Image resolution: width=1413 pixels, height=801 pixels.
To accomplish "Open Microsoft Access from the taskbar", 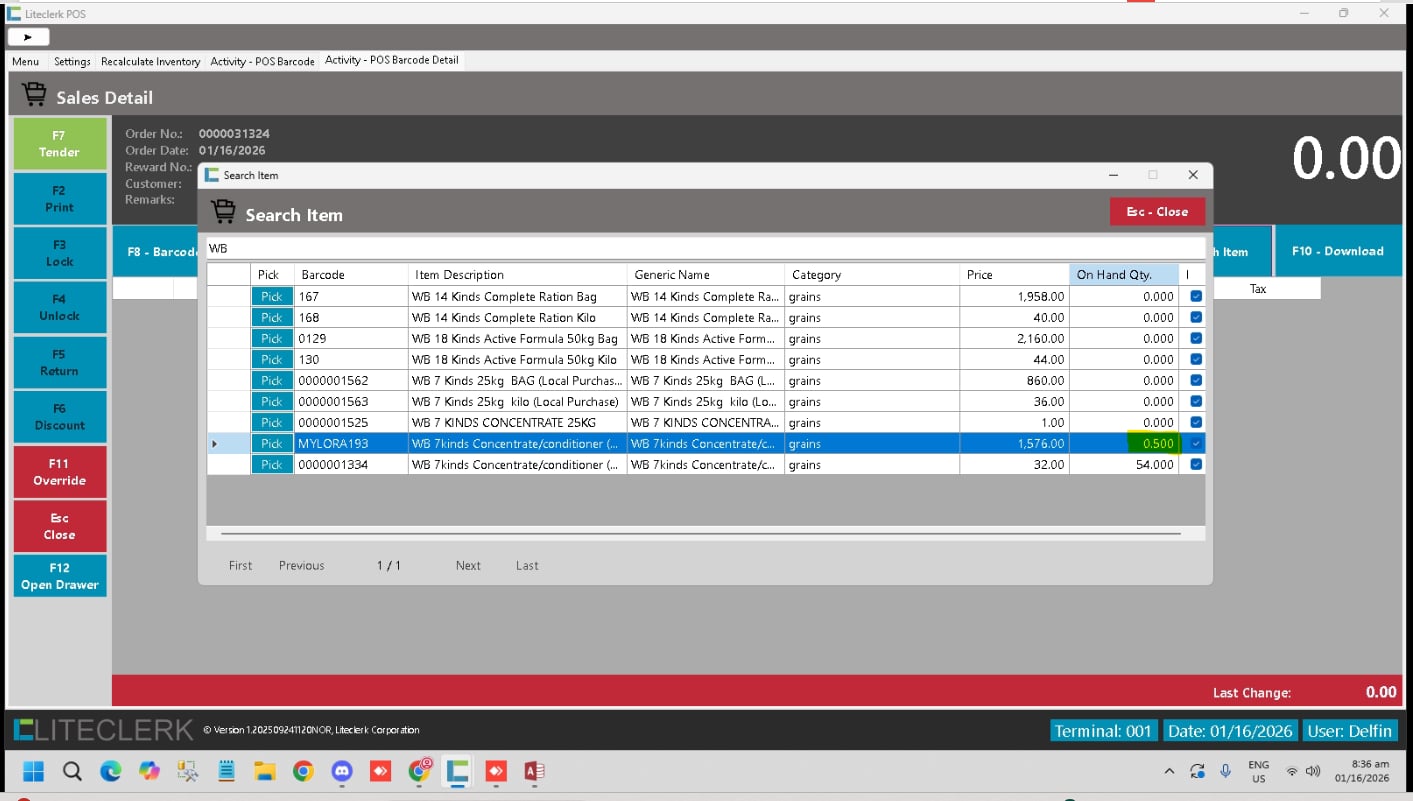I will click(534, 771).
